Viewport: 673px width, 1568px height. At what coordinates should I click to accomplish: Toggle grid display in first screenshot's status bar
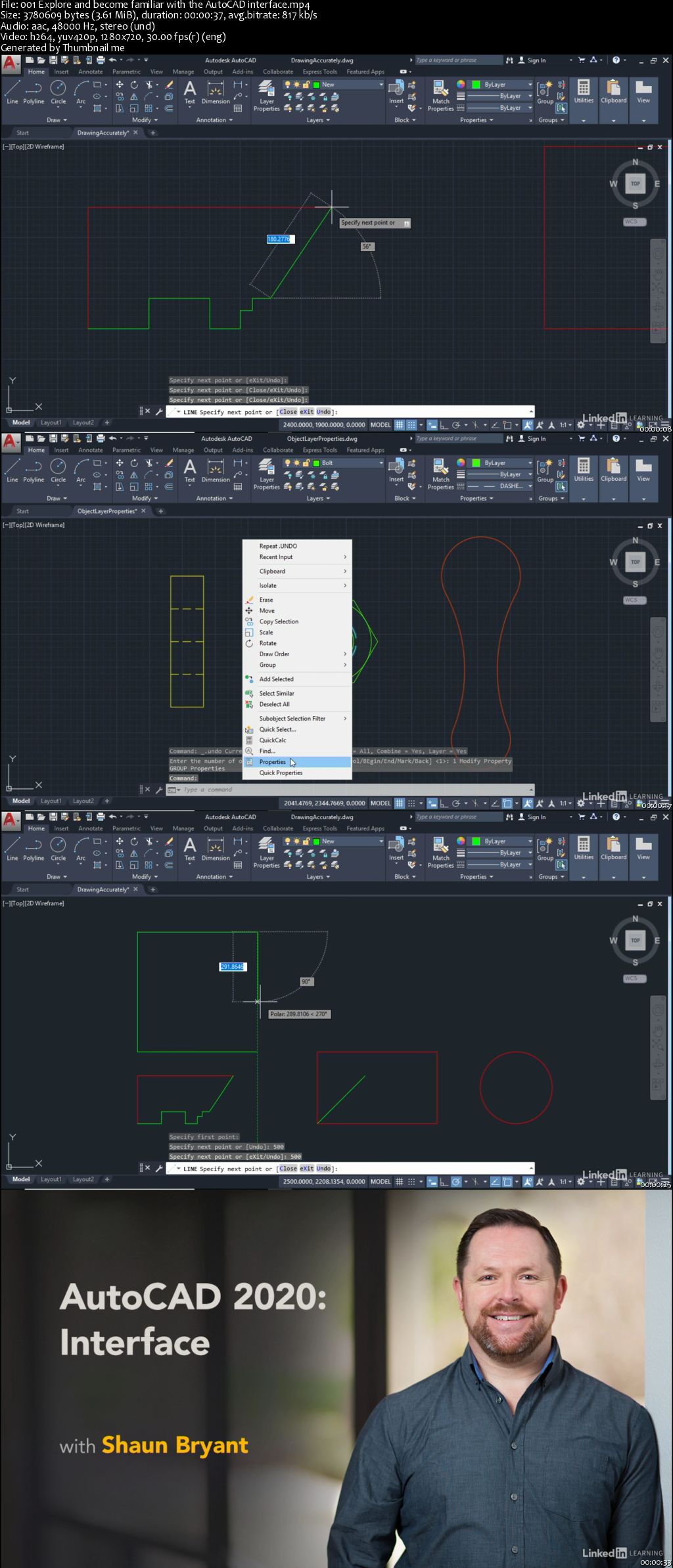click(399, 425)
